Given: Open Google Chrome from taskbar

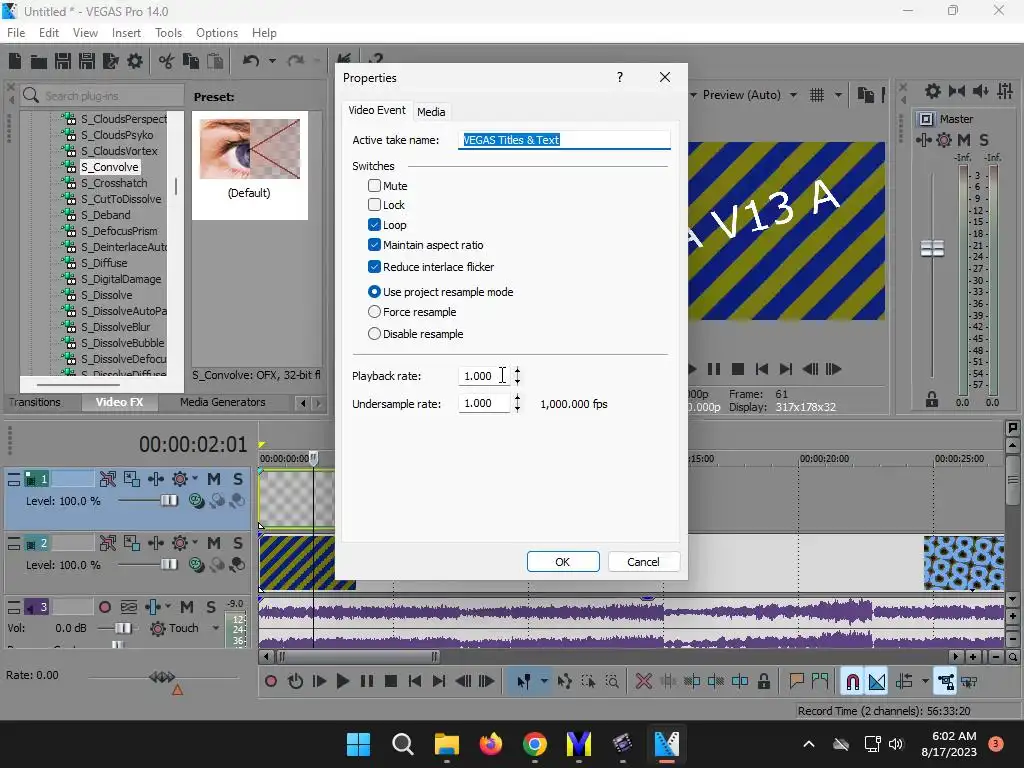Looking at the screenshot, I should coord(535,744).
